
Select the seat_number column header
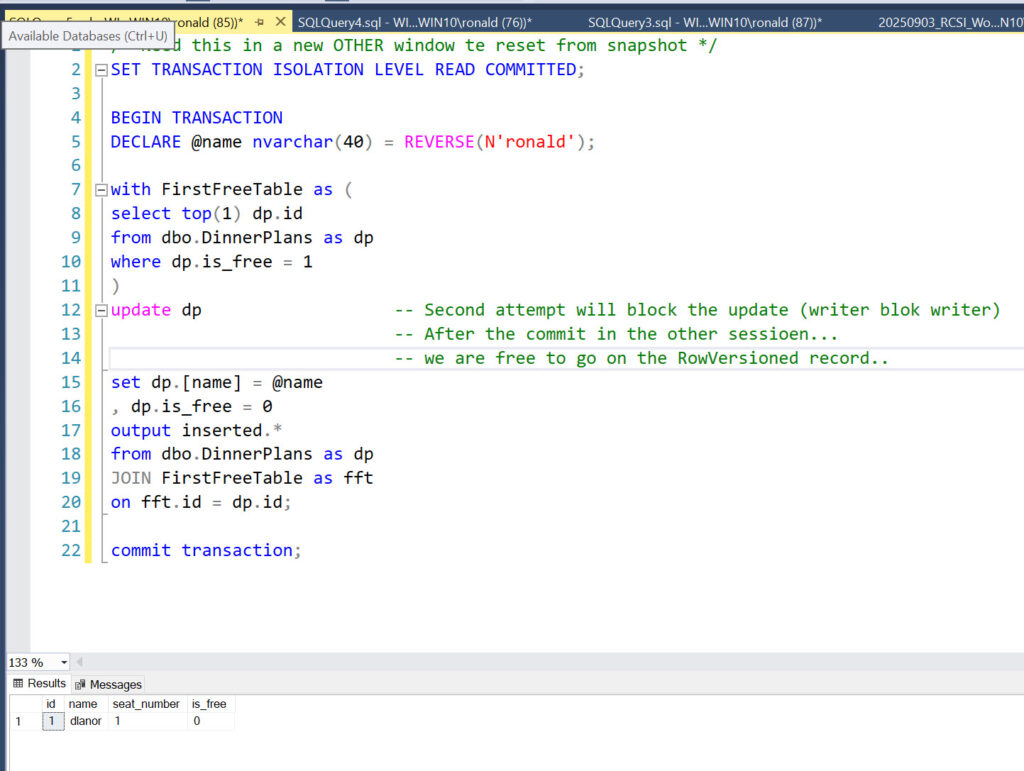pos(146,704)
